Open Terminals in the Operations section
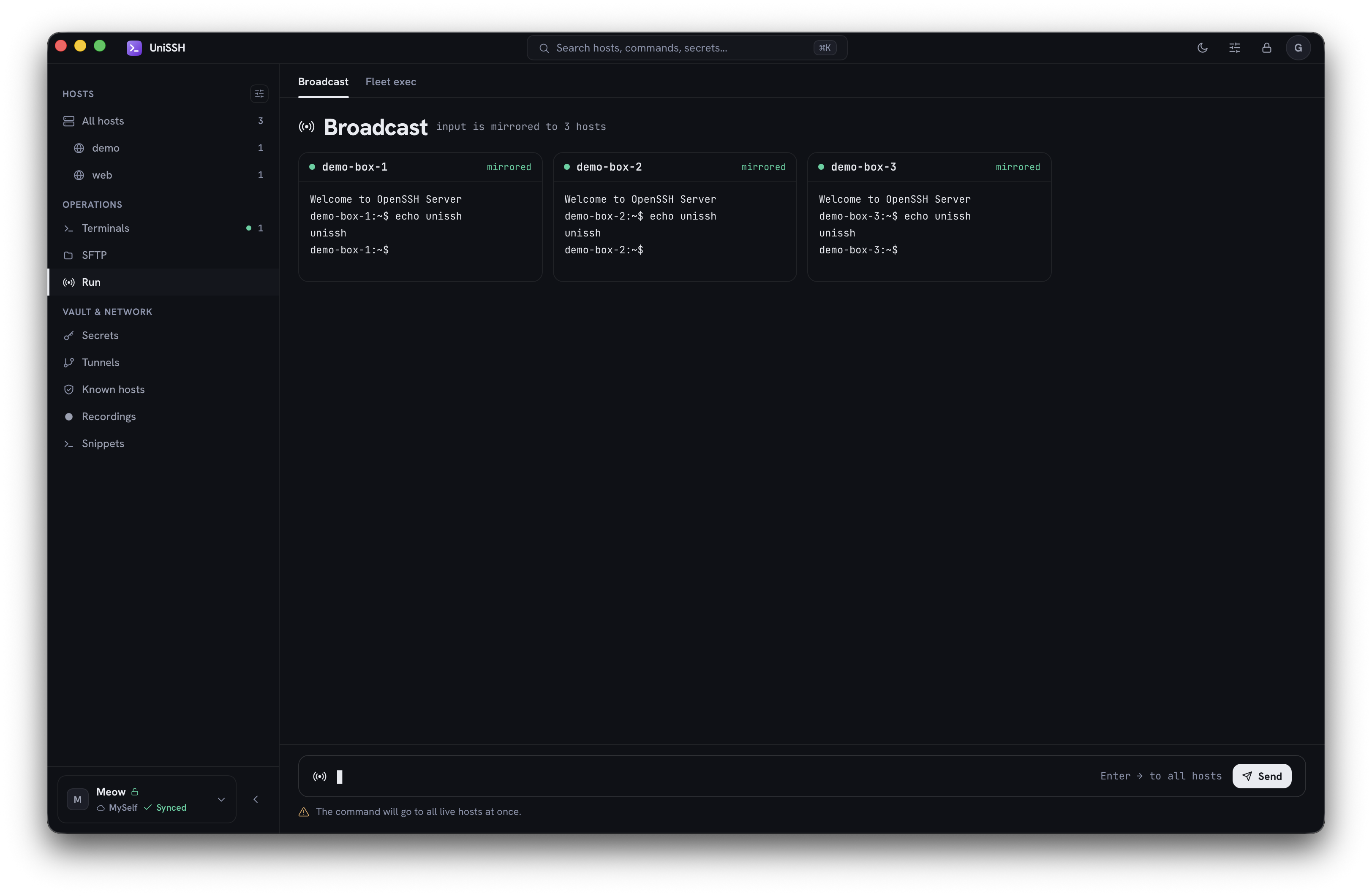 163,228
